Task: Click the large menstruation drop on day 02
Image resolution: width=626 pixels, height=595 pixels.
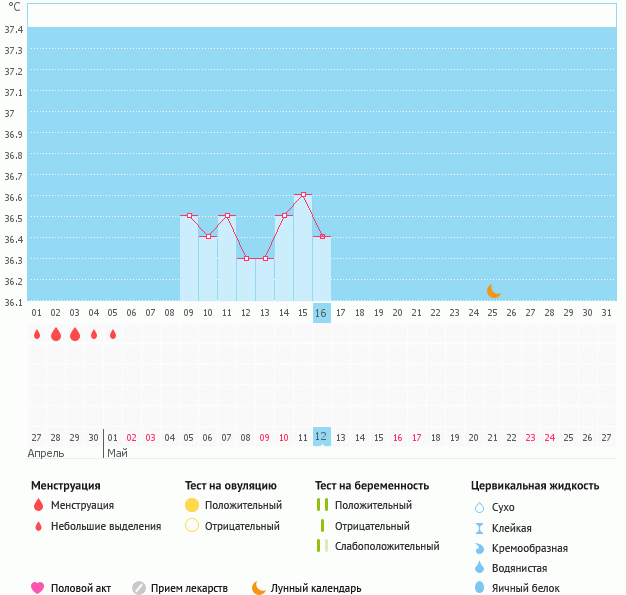Action: click(x=56, y=334)
